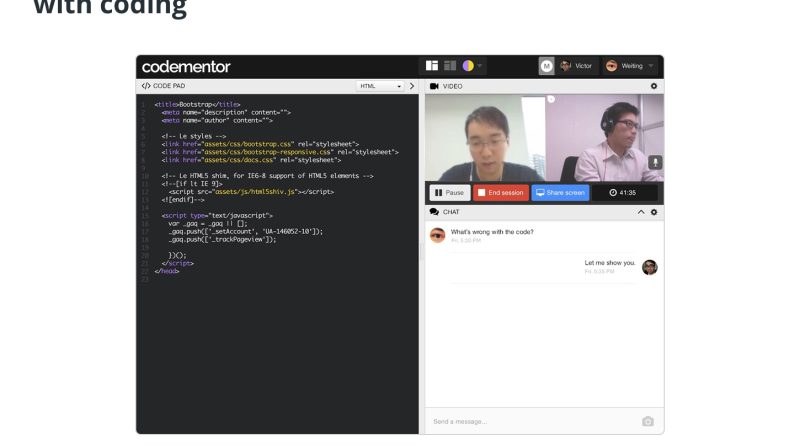Screen dimensions: 800x445
Task: Toggle the microphone on the video
Action: tap(655, 162)
